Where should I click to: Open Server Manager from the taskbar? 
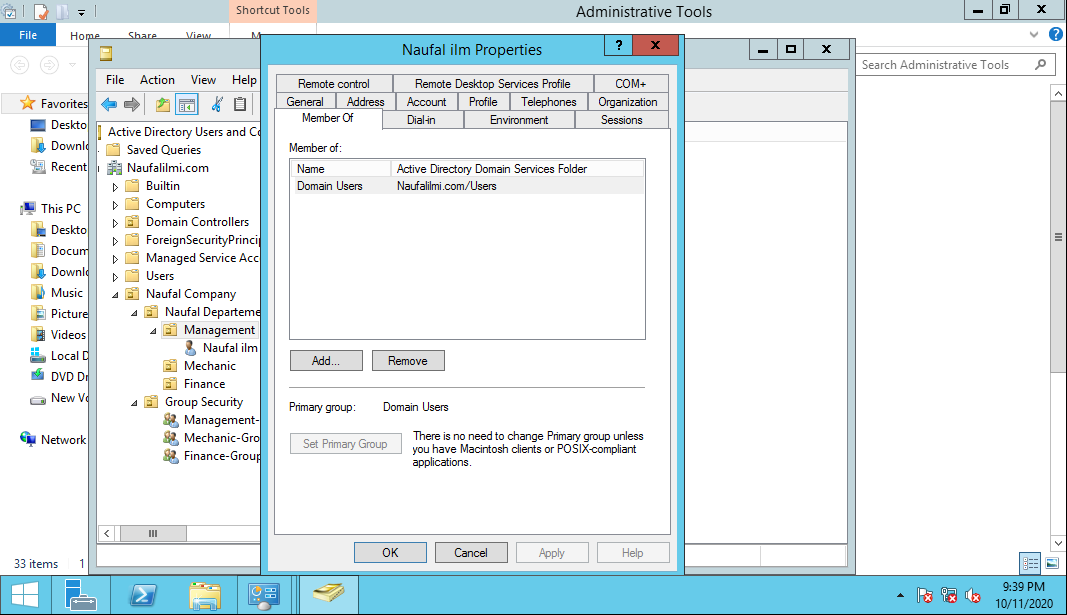click(80, 595)
